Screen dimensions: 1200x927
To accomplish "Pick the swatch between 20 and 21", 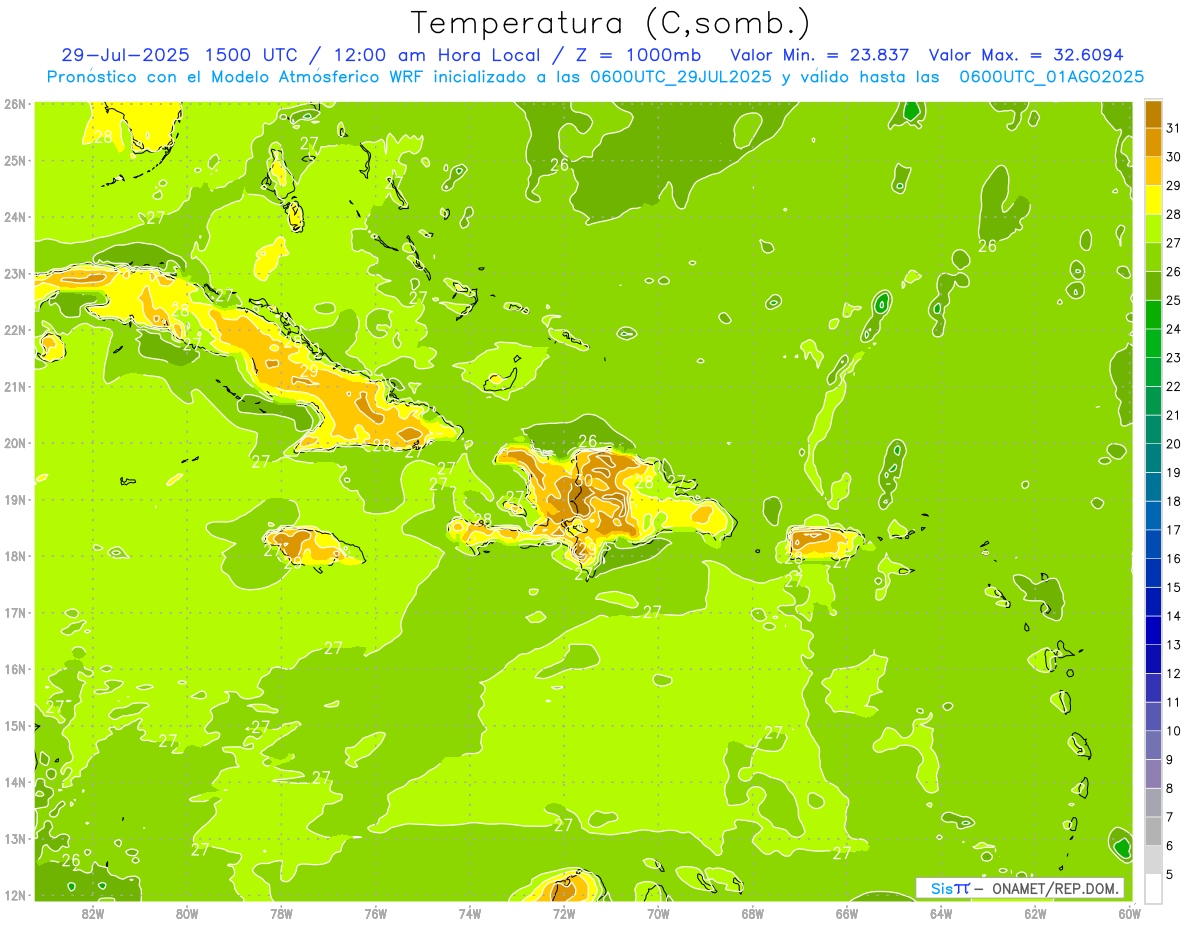I will 1153,429.
